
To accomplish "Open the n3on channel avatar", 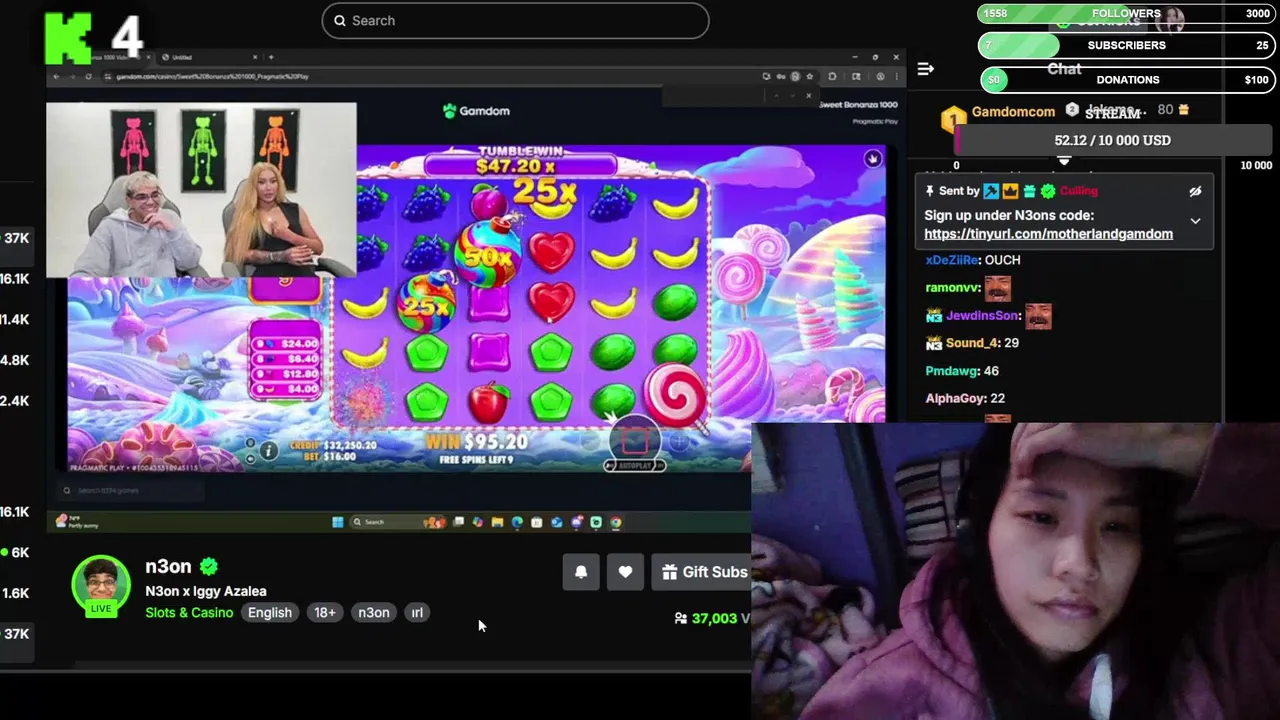I will 101,584.
